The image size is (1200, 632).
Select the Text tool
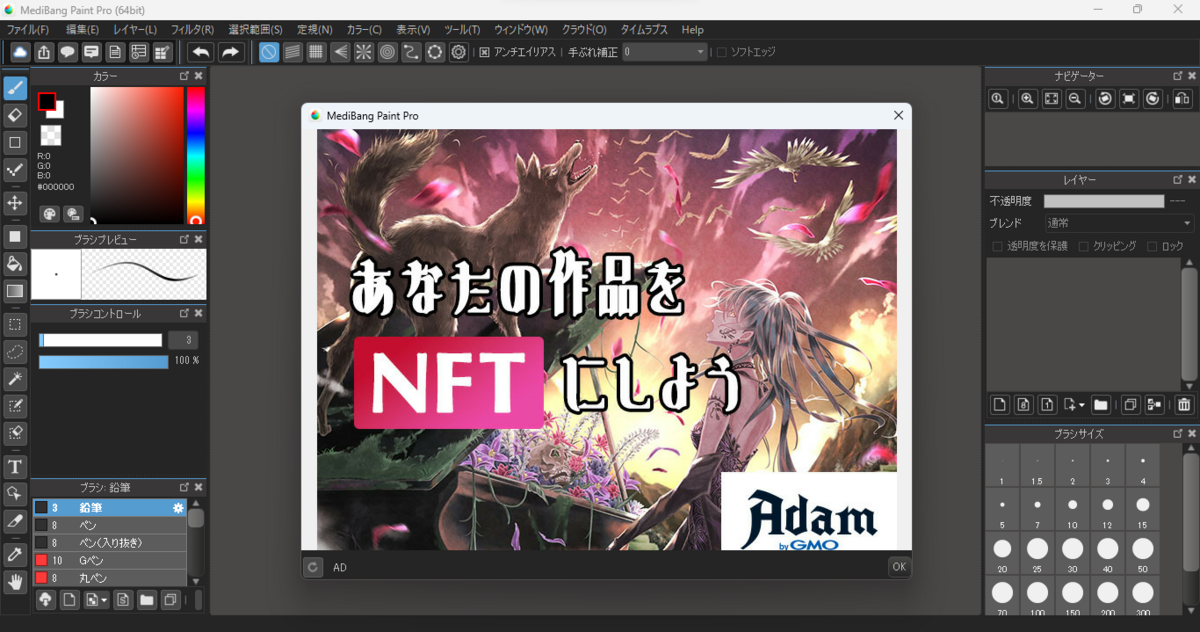(x=15, y=467)
